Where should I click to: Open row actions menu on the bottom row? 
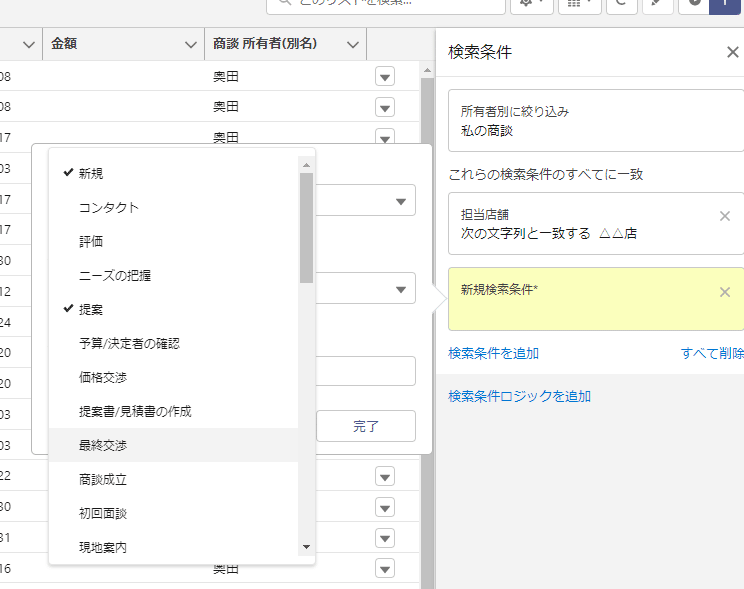click(x=385, y=569)
